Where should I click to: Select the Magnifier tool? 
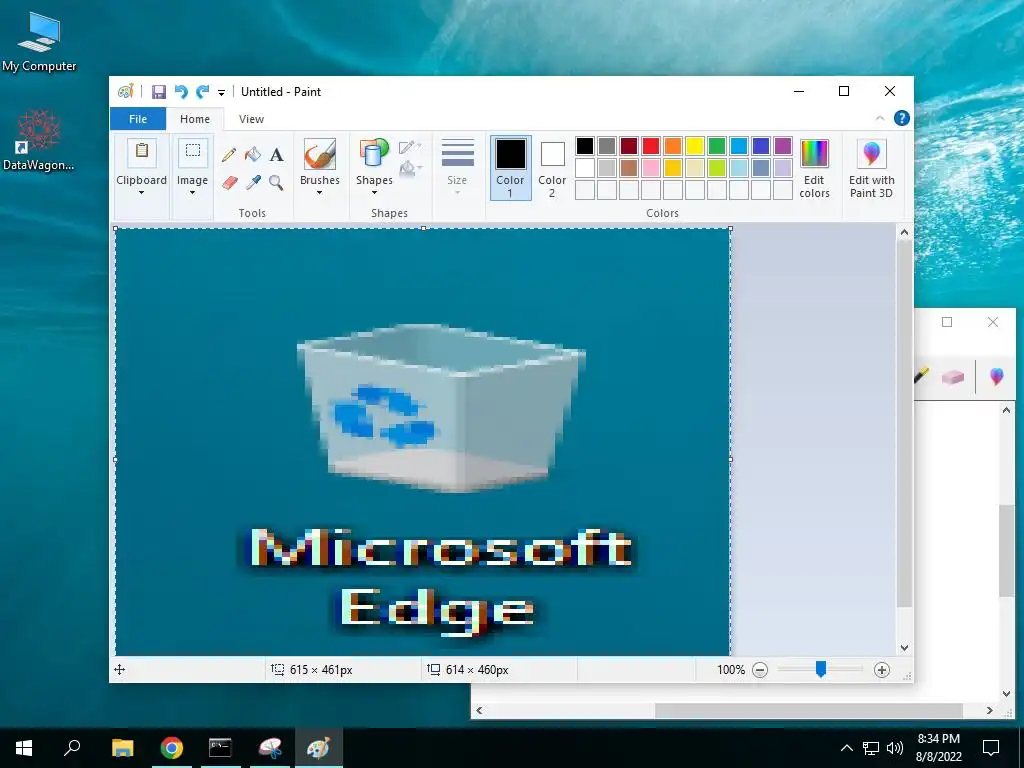(x=276, y=182)
